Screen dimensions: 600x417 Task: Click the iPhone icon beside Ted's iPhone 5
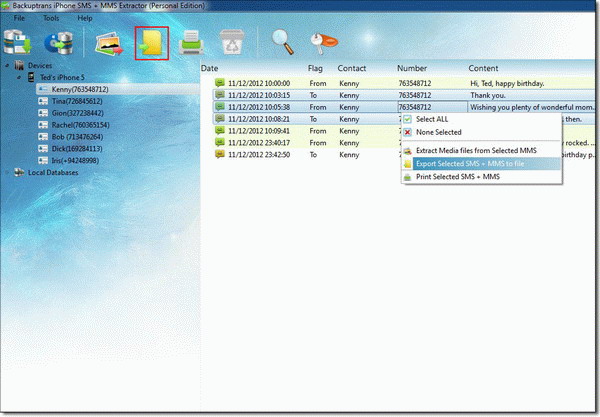[31, 77]
